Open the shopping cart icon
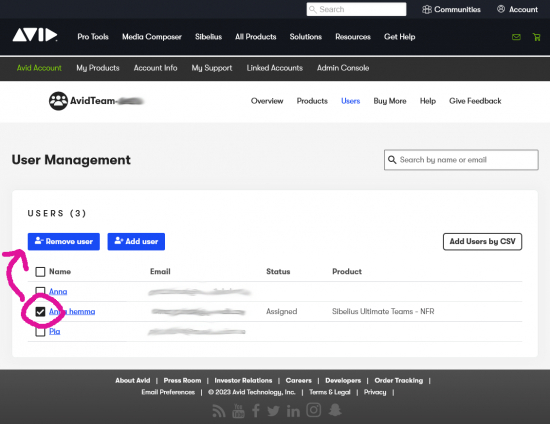The width and height of the screenshot is (550, 424). pyautogui.click(x=536, y=37)
